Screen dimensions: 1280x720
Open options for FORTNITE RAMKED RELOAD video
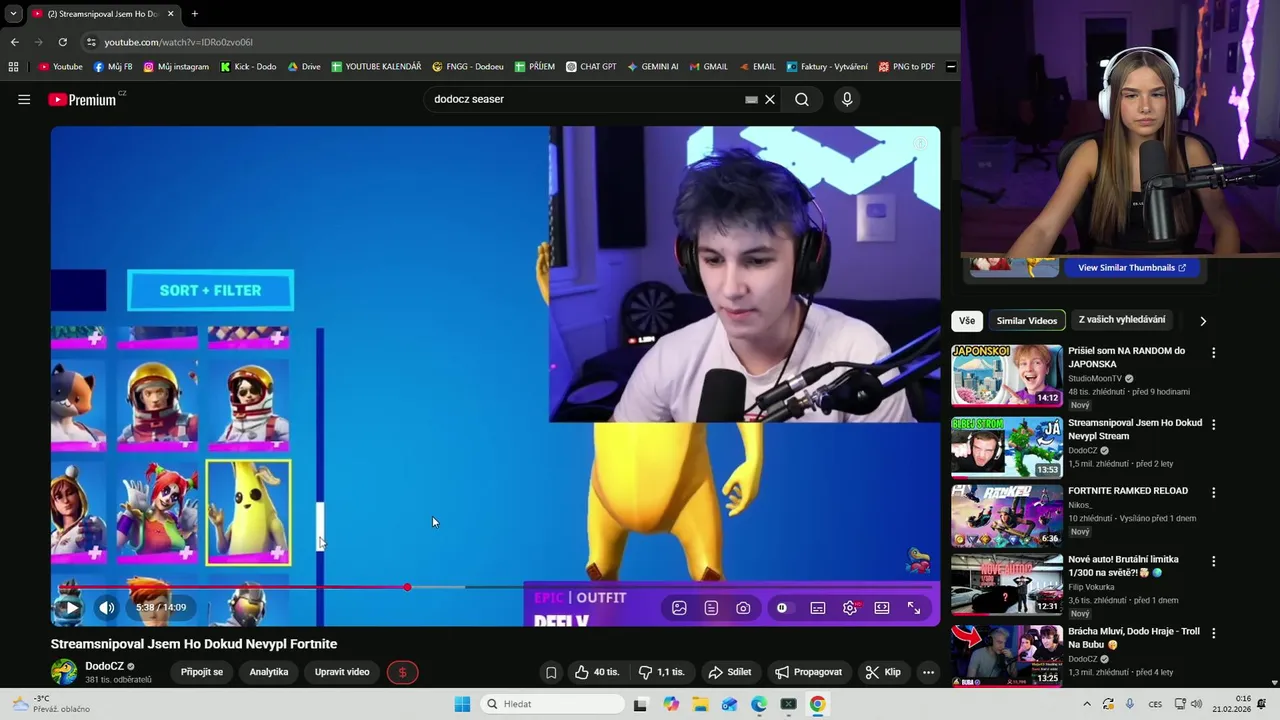pyautogui.click(x=1214, y=493)
